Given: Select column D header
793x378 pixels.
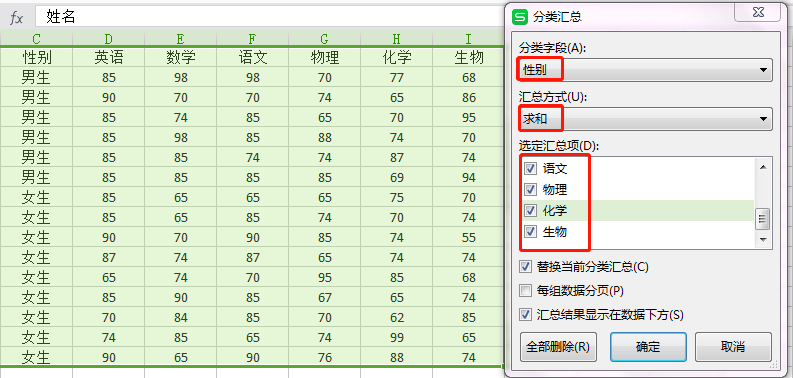Looking at the screenshot, I should (108, 38).
